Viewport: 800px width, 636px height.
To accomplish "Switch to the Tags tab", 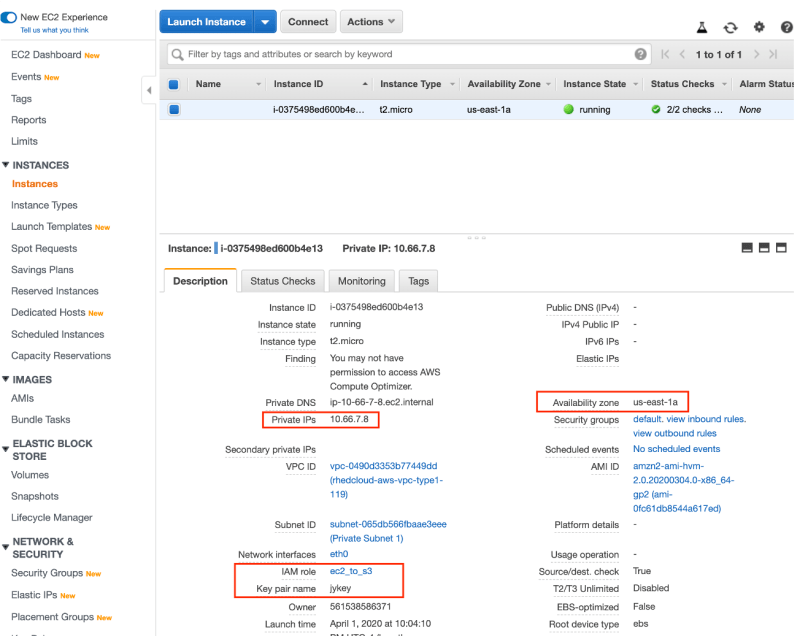I will click(418, 281).
